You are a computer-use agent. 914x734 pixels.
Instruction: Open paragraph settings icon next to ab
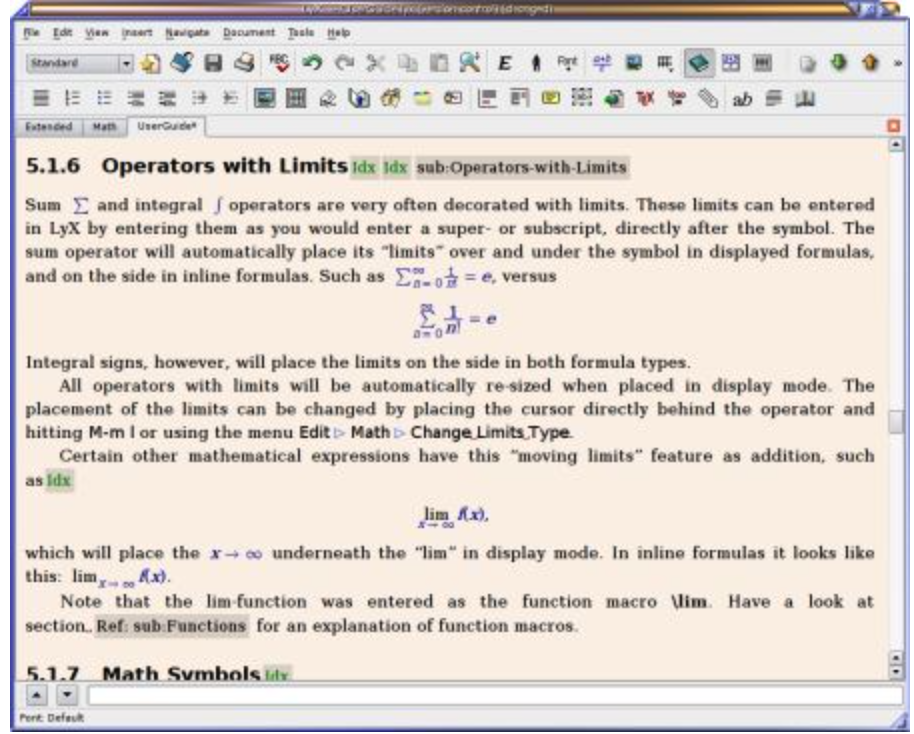click(x=773, y=98)
